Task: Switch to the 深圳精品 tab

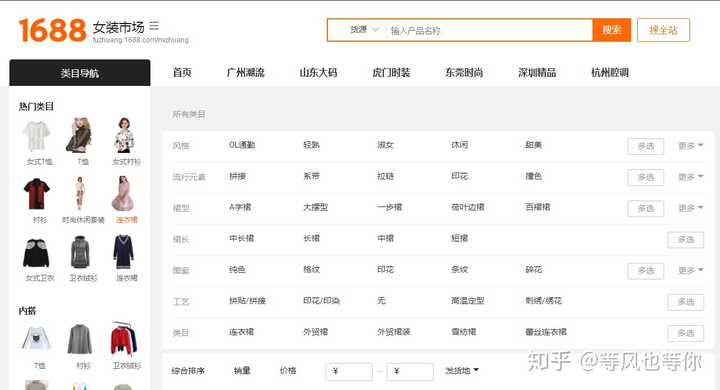Action: tap(537, 73)
